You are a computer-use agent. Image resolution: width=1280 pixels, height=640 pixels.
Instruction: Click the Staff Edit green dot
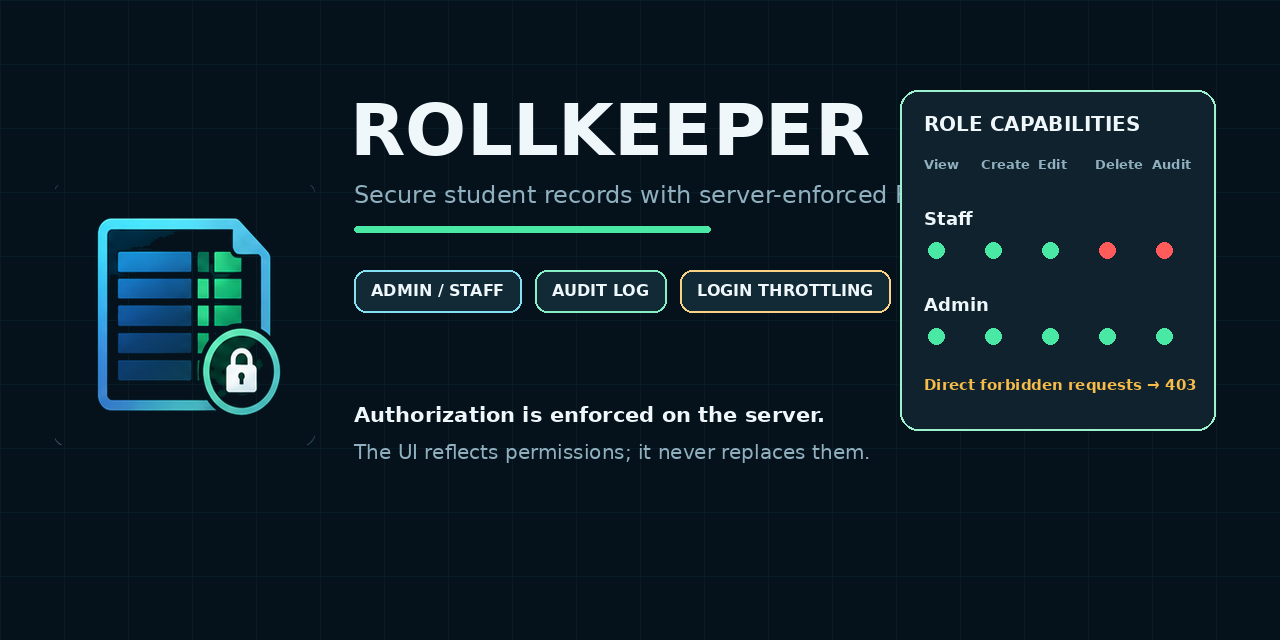pos(1050,251)
